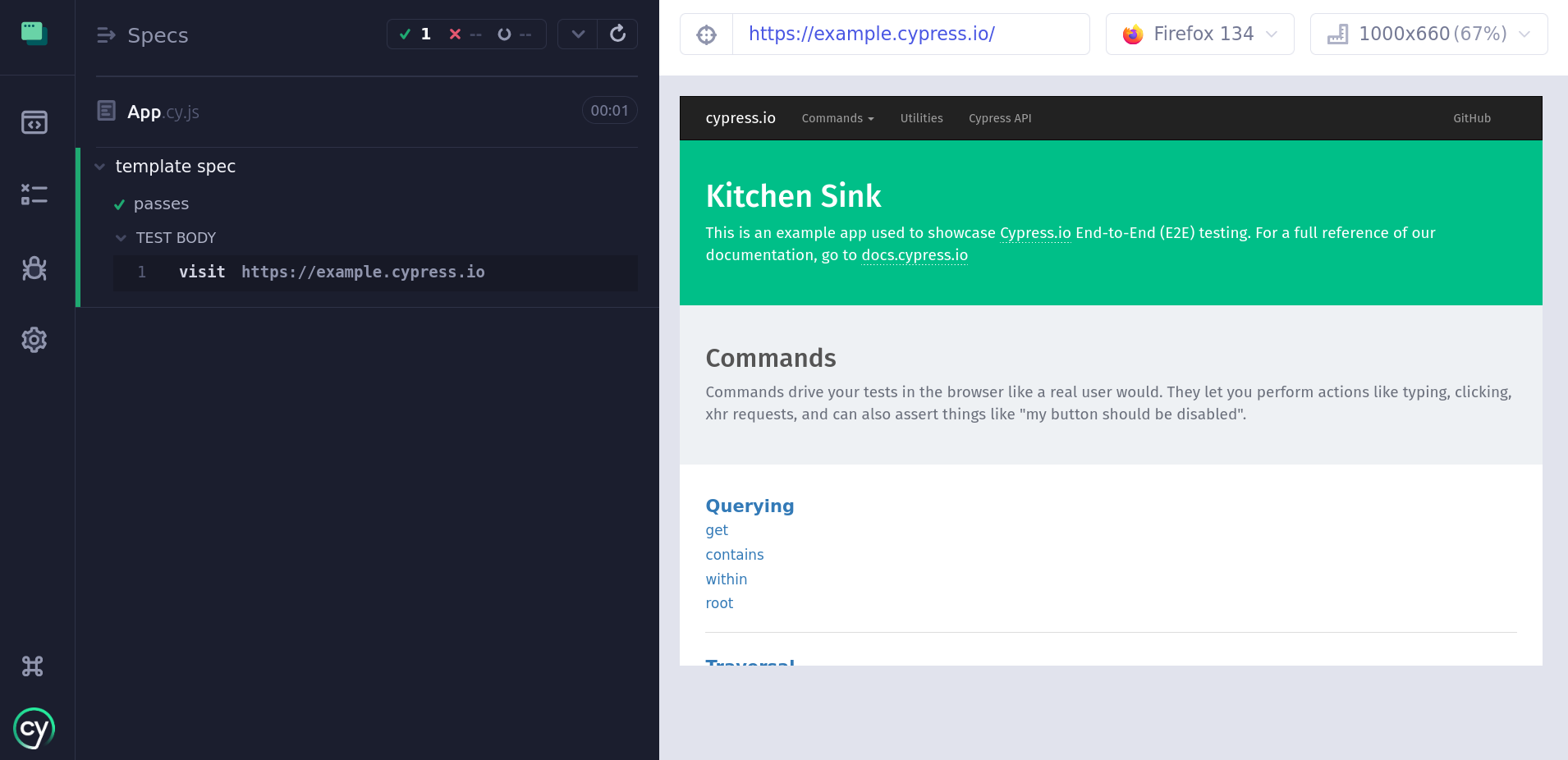Click inside the URL address field

[911, 34]
